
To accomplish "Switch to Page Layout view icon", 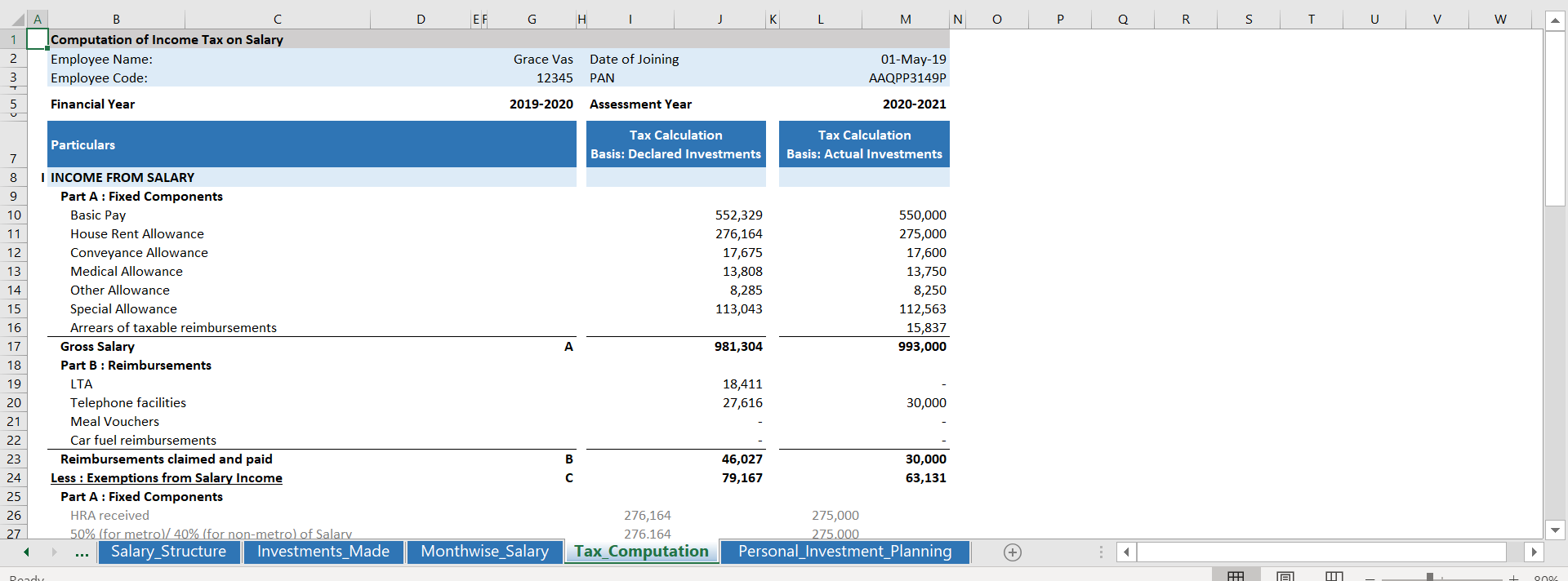I will [x=1285, y=577].
